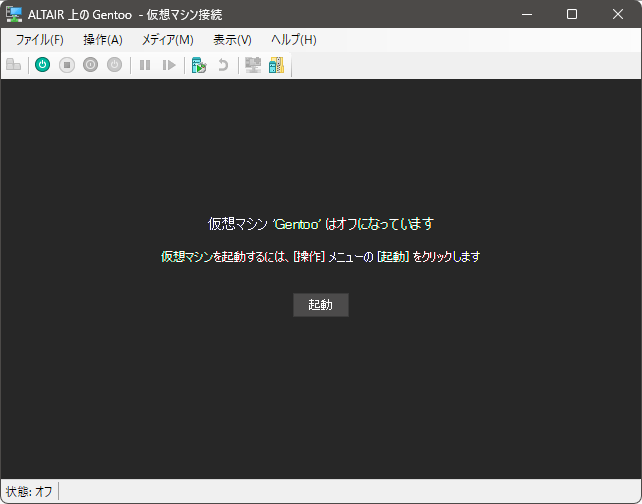Open the ヘルプ(H) menu
This screenshot has width=642, height=504.
coord(294,40)
